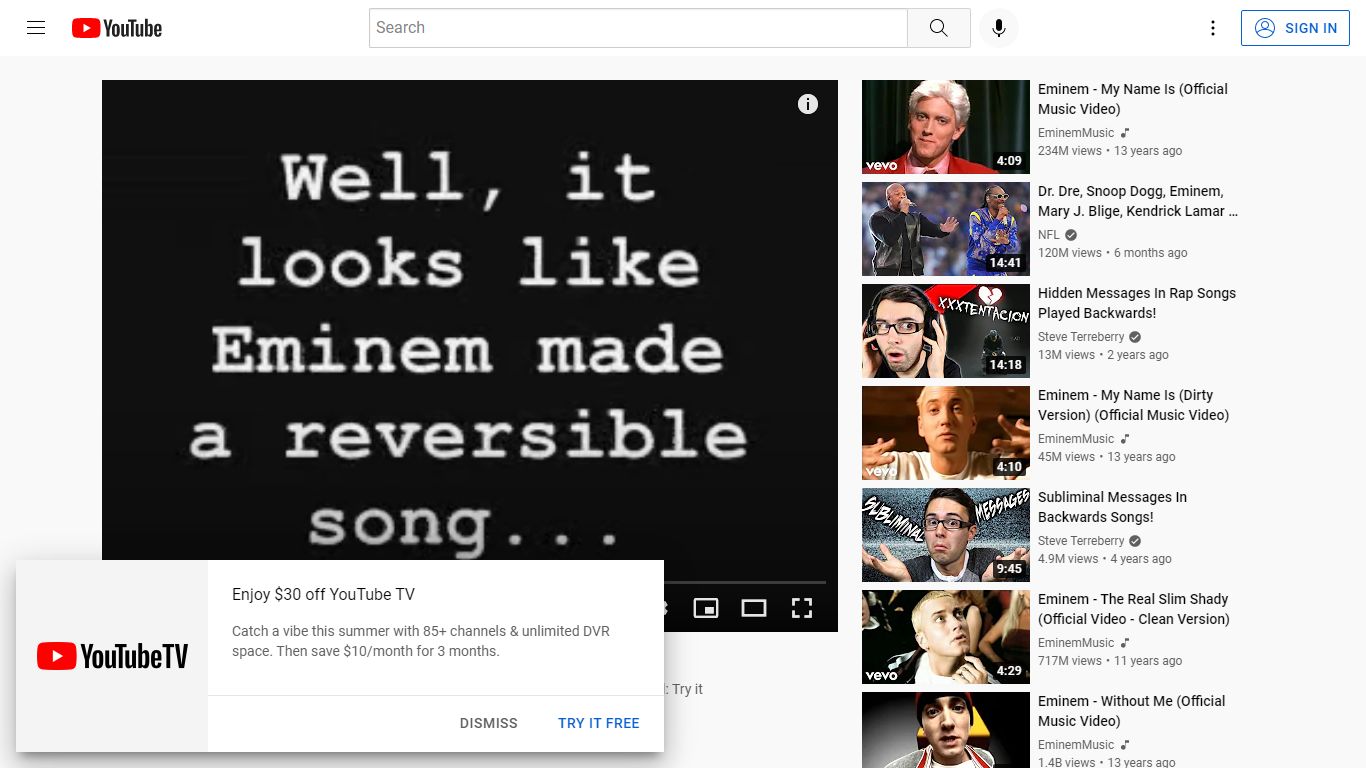Viewport: 1366px width, 768px height.
Task: Seek using the video progress bar
Action: (x=745, y=581)
